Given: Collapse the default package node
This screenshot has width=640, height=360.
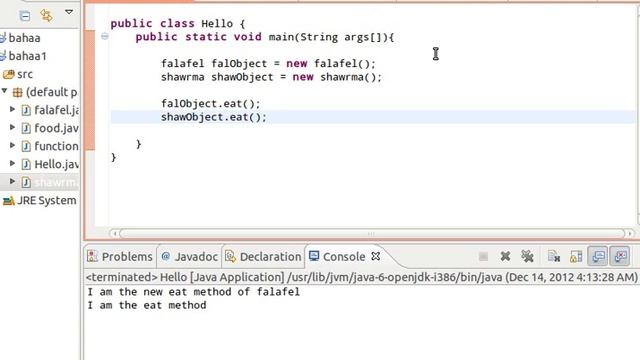Looking at the screenshot, I should pyautogui.click(x=4, y=91).
